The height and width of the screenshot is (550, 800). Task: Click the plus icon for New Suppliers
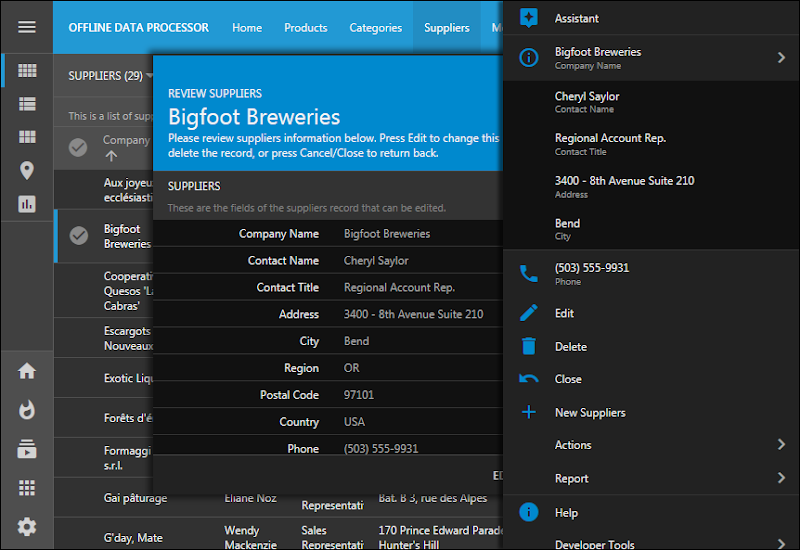click(x=529, y=412)
